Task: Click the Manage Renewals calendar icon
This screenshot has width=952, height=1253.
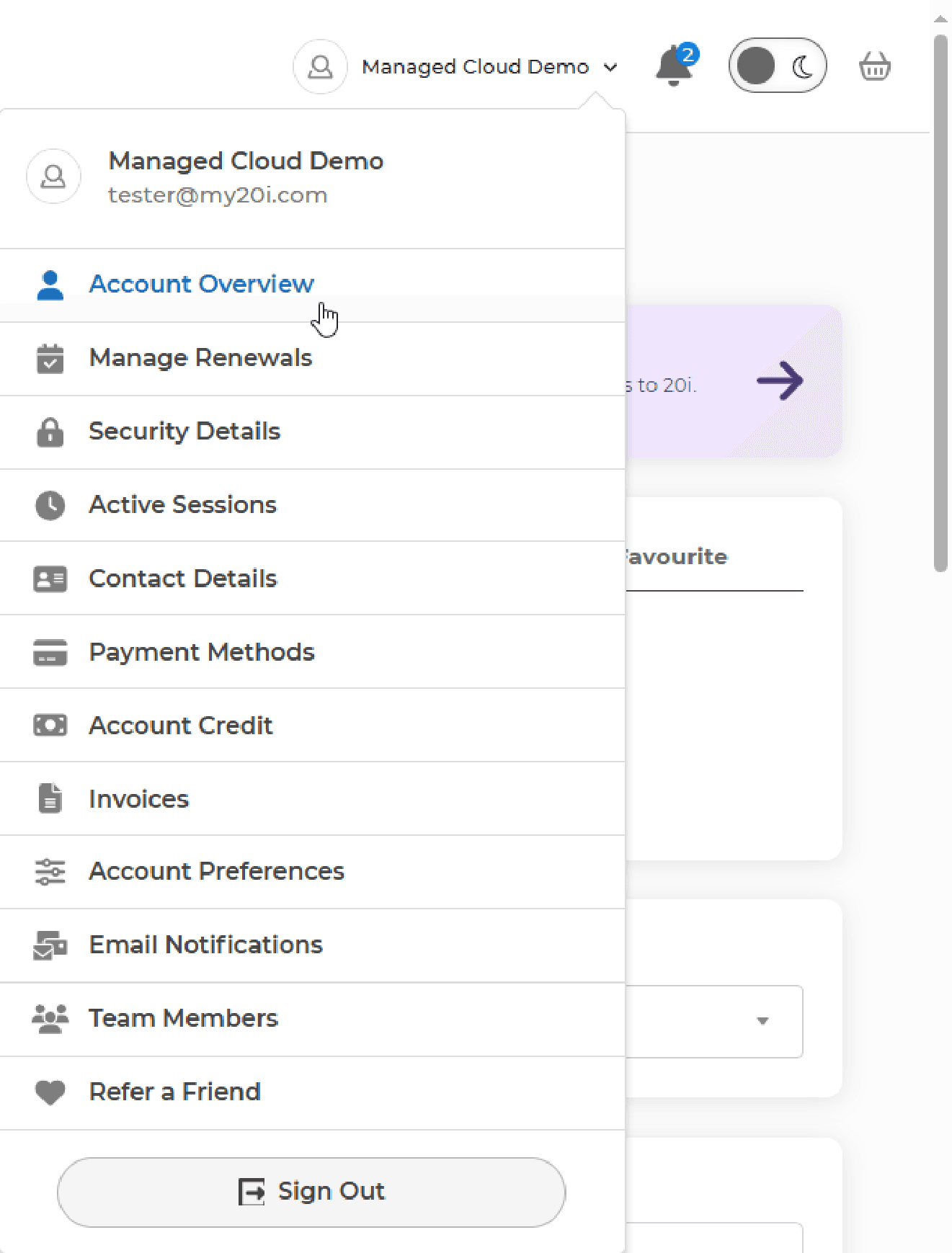Action: (x=50, y=359)
